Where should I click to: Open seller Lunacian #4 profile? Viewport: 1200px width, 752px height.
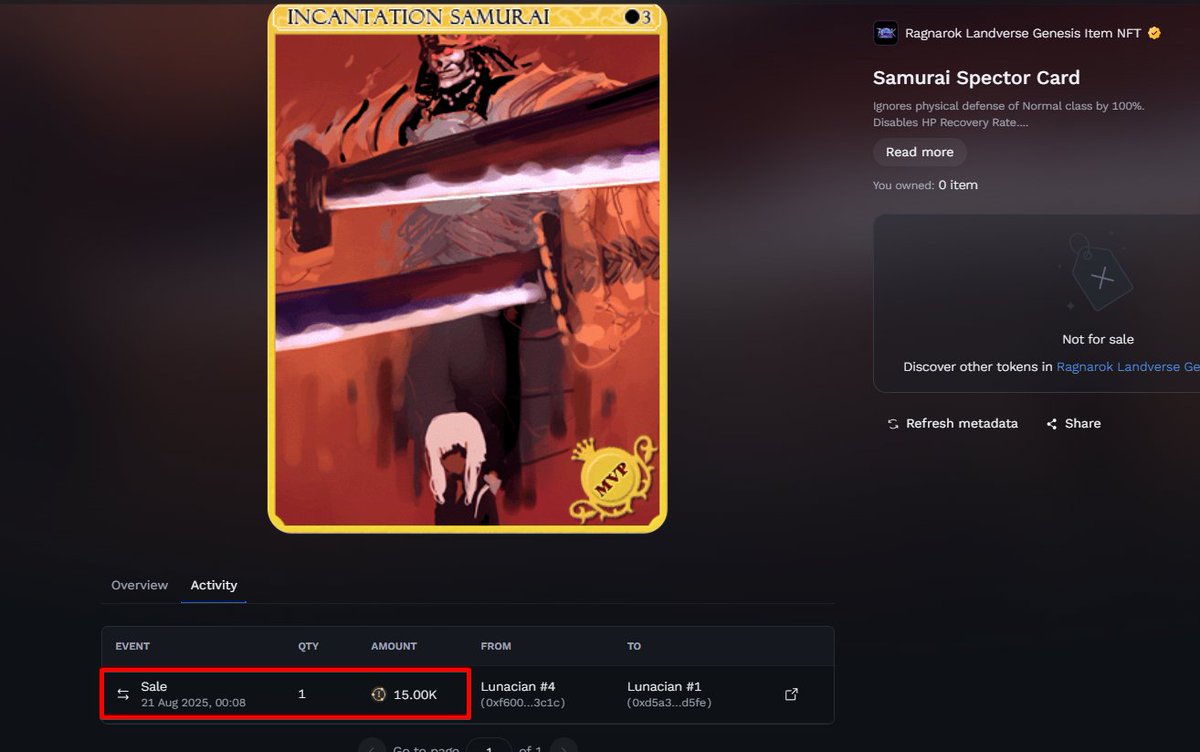click(x=518, y=687)
